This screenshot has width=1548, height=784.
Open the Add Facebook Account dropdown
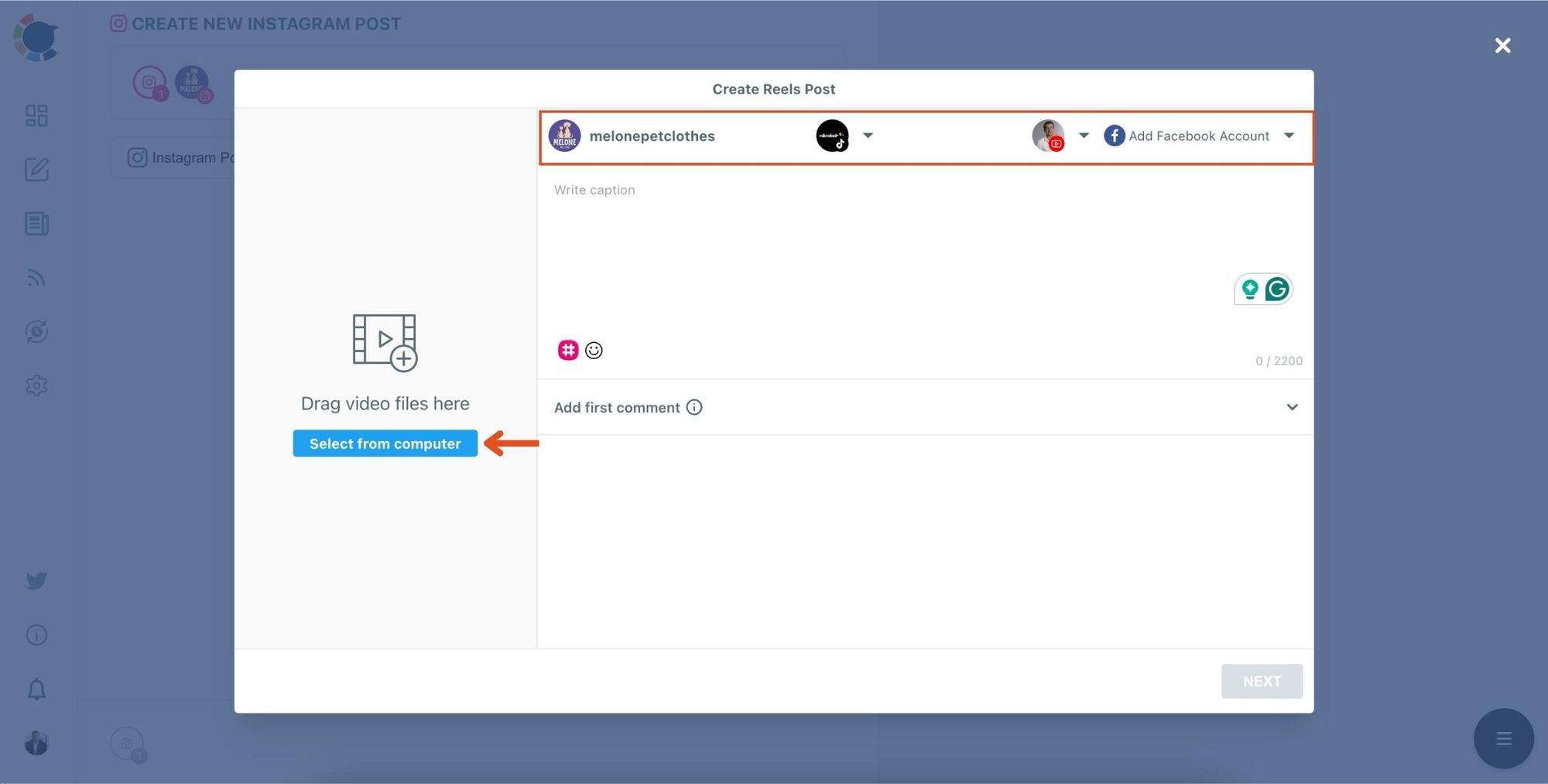(x=1289, y=135)
